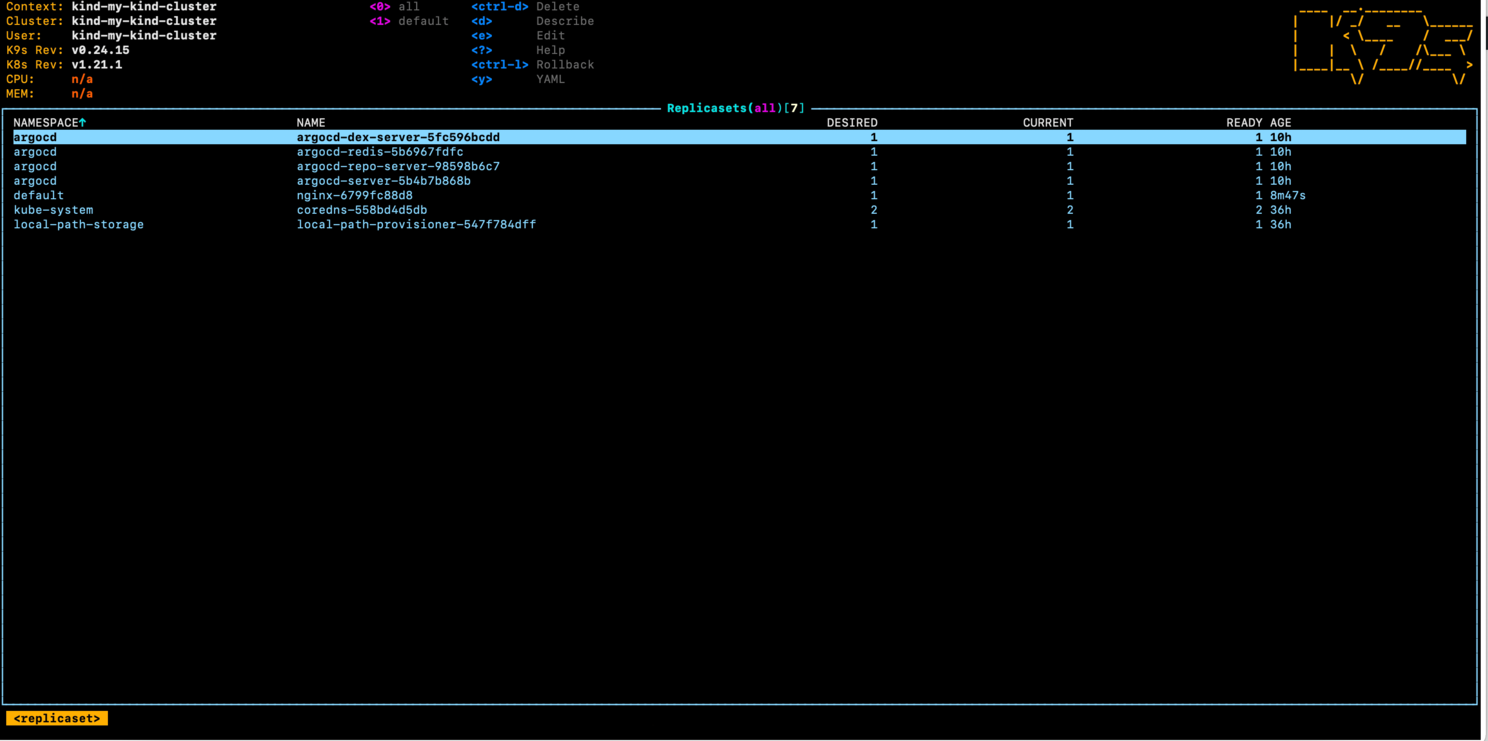Screen dimensions: 1488x741
Task: Click the kube-system namespace cell
Action: pos(53,210)
